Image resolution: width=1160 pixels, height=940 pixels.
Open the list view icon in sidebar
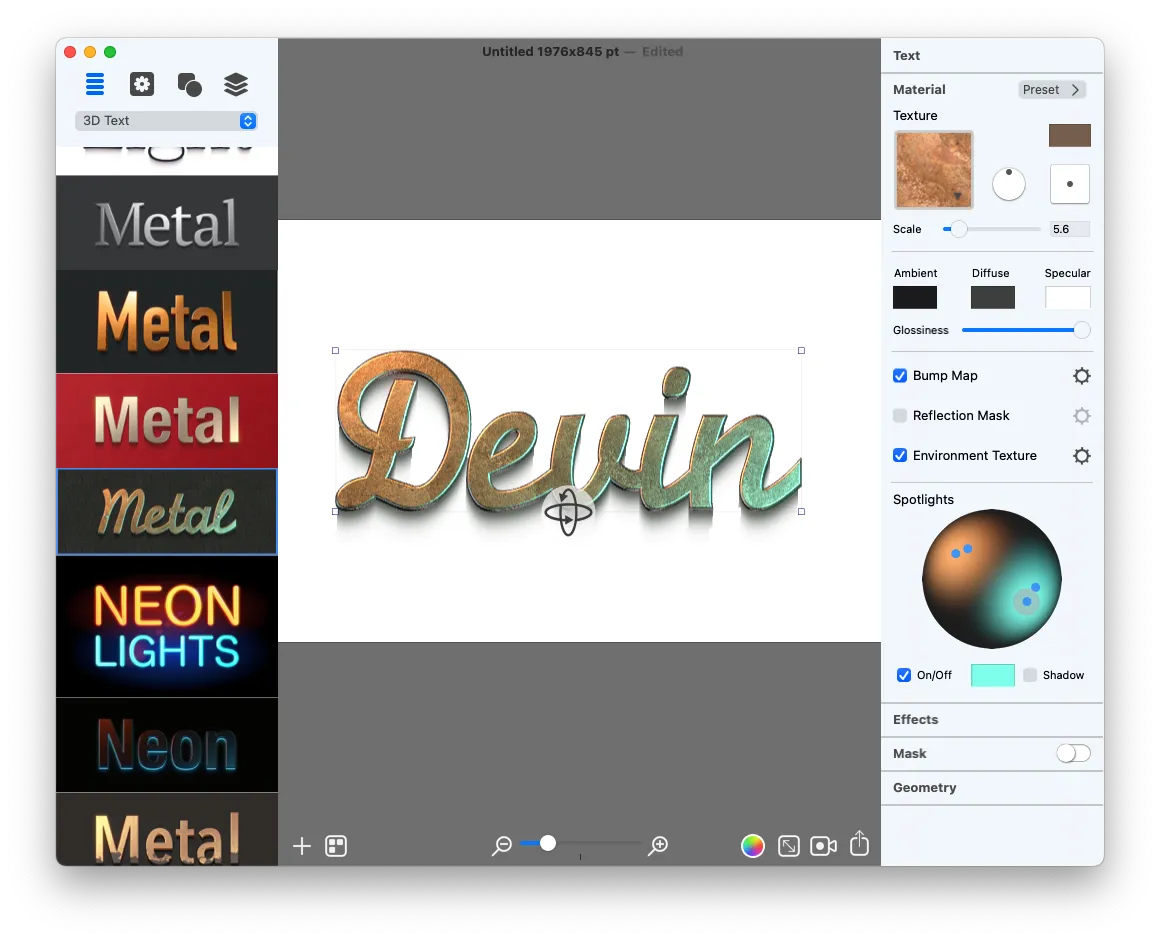(x=95, y=85)
